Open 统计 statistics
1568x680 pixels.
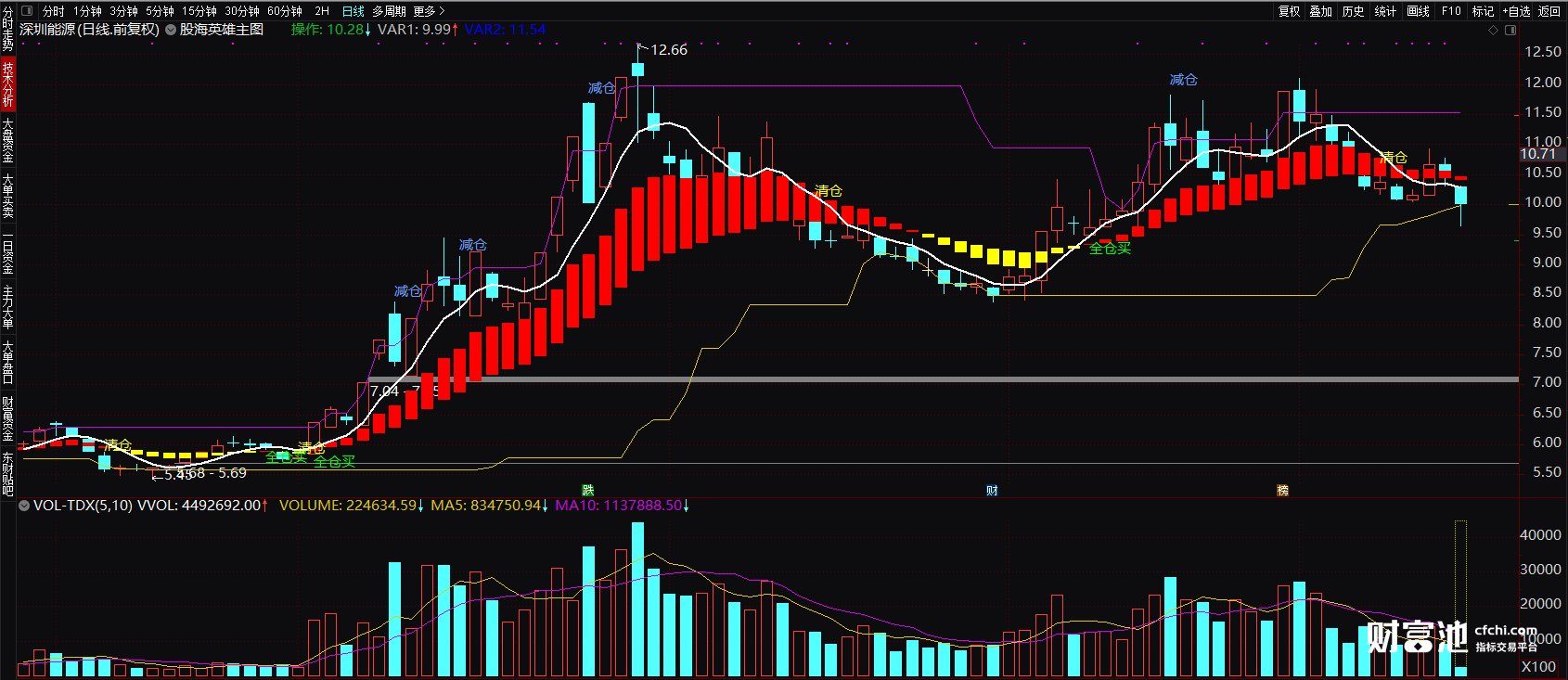tap(1385, 11)
